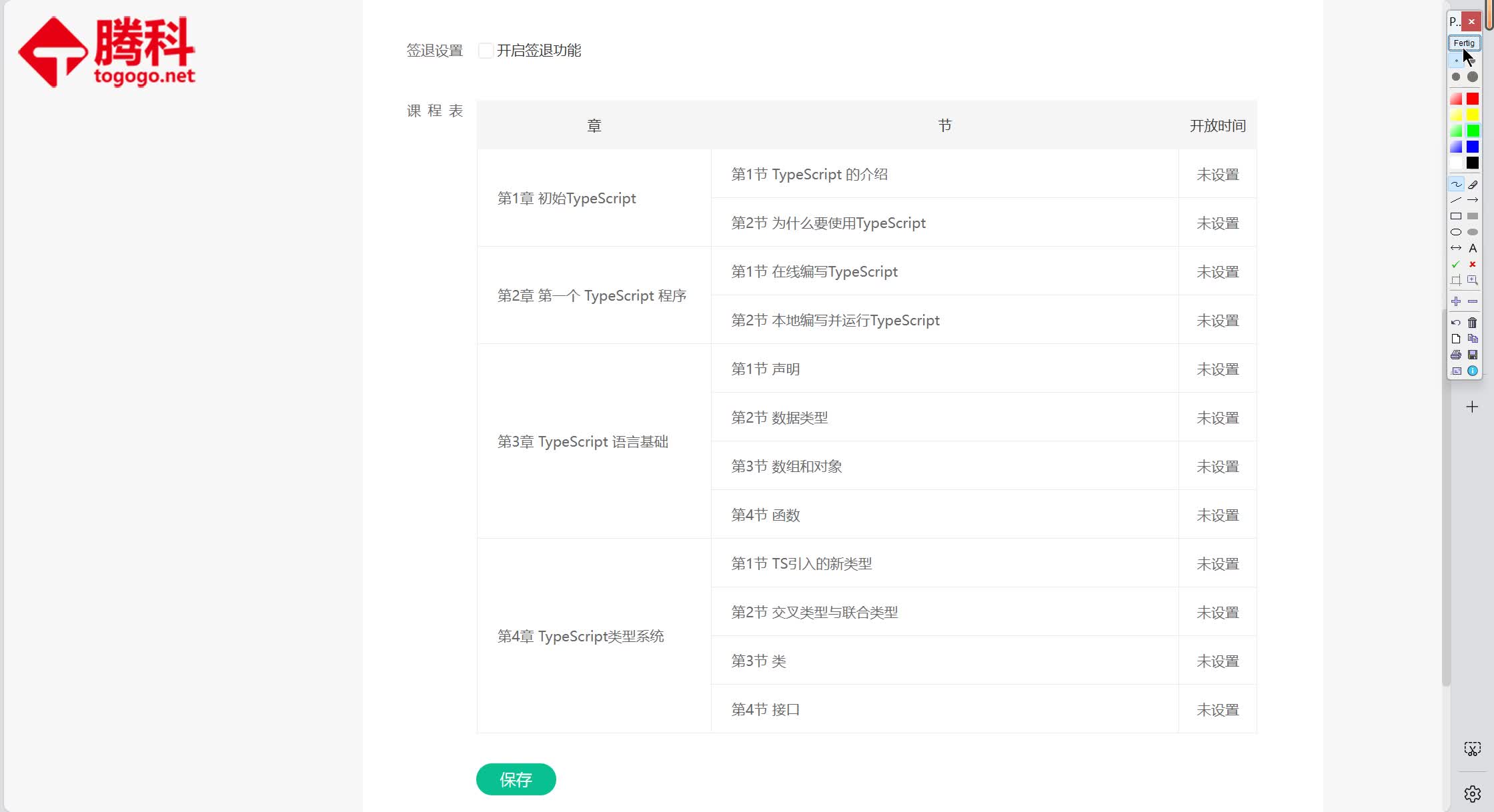
Task: Open browser sidebar settings gear
Action: (x=1473, y=794)
